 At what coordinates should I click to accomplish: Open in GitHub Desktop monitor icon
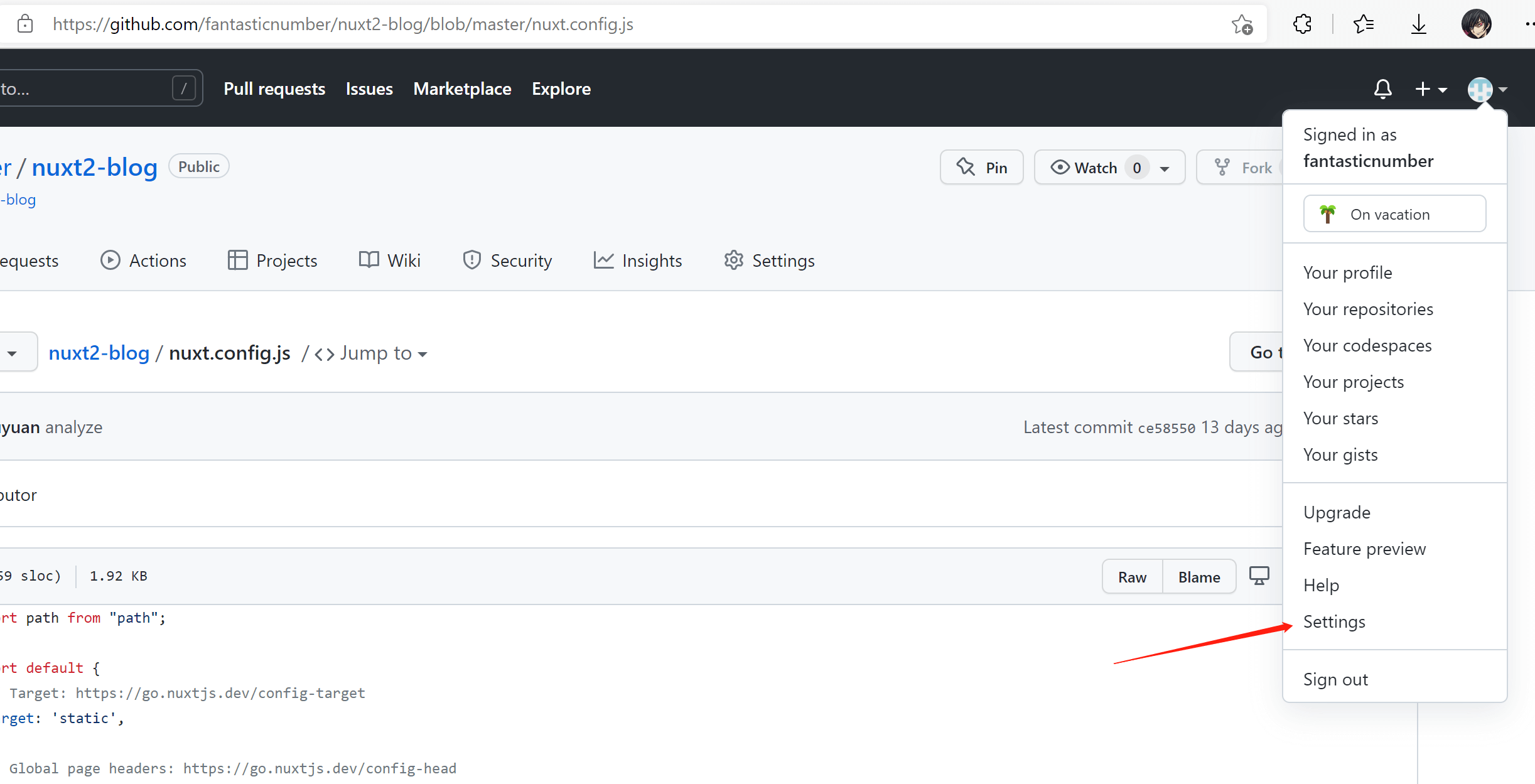point(1259,576)
